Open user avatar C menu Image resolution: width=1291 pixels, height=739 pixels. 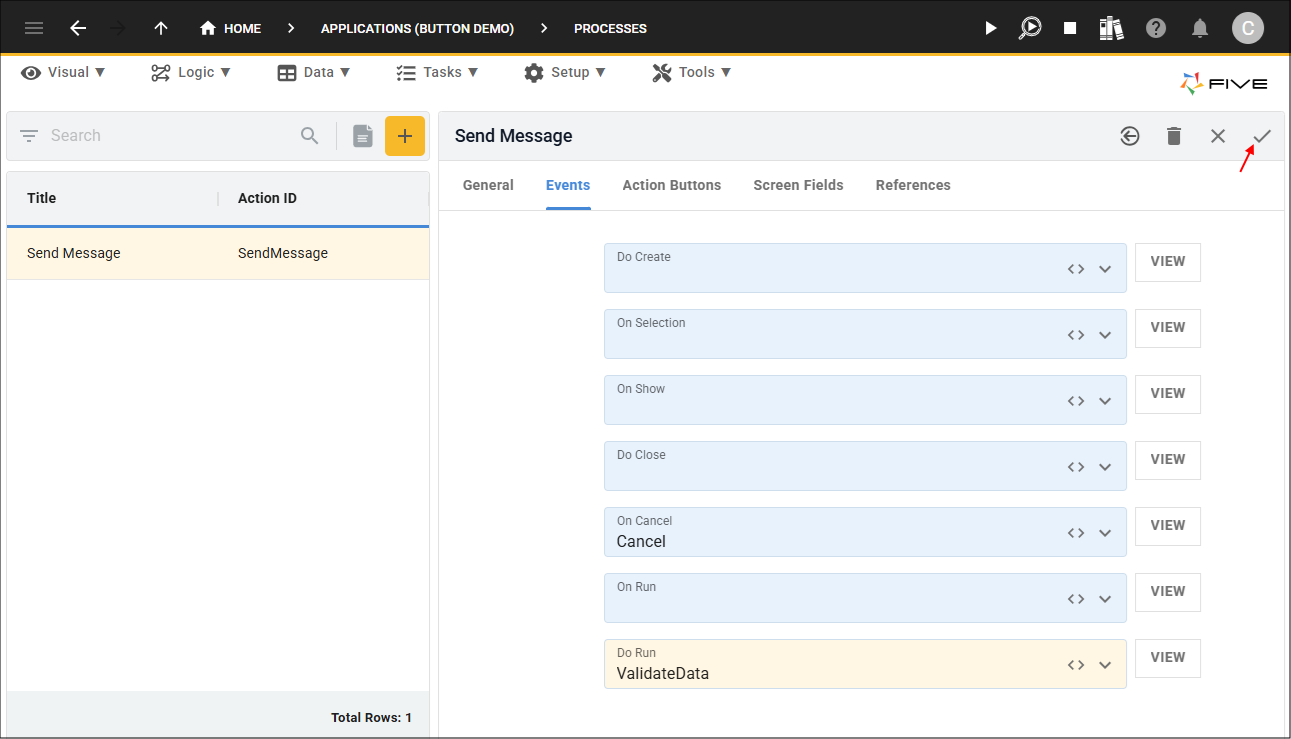1247,28
